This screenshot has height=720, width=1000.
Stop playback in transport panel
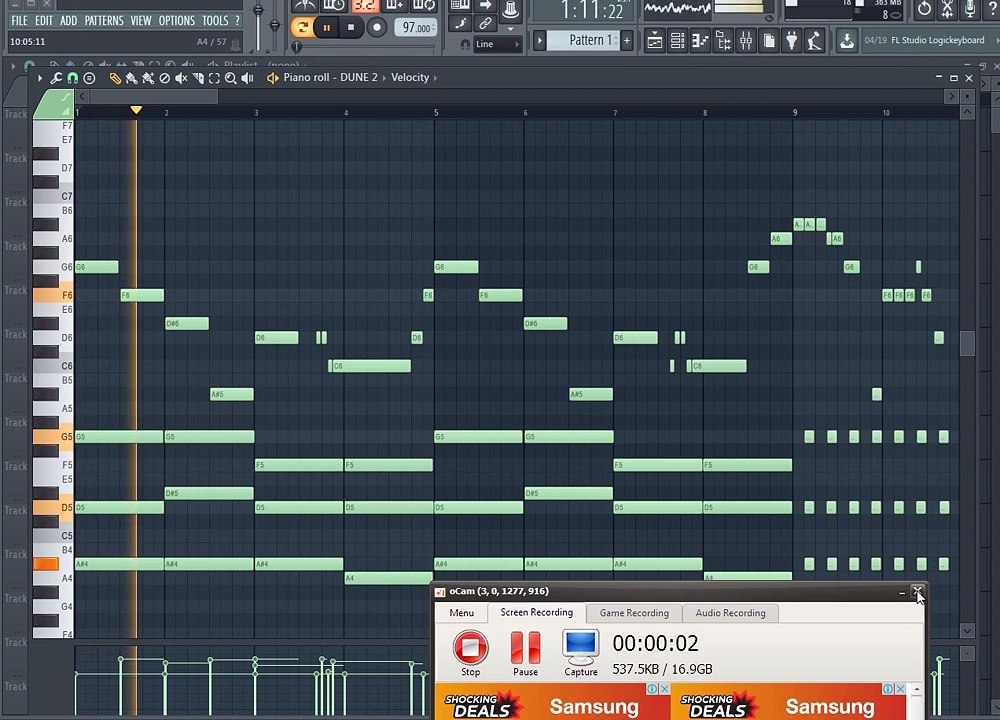[351, 27]
